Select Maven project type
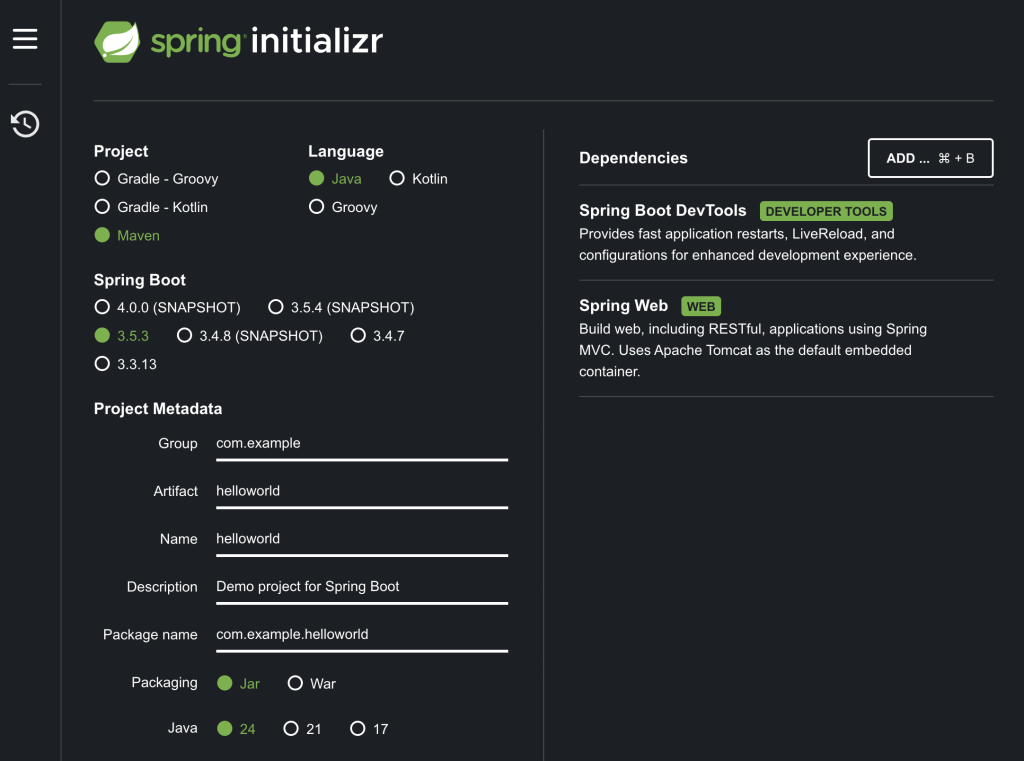This screenshot has height=761, width=1024. tap(127, 235)
